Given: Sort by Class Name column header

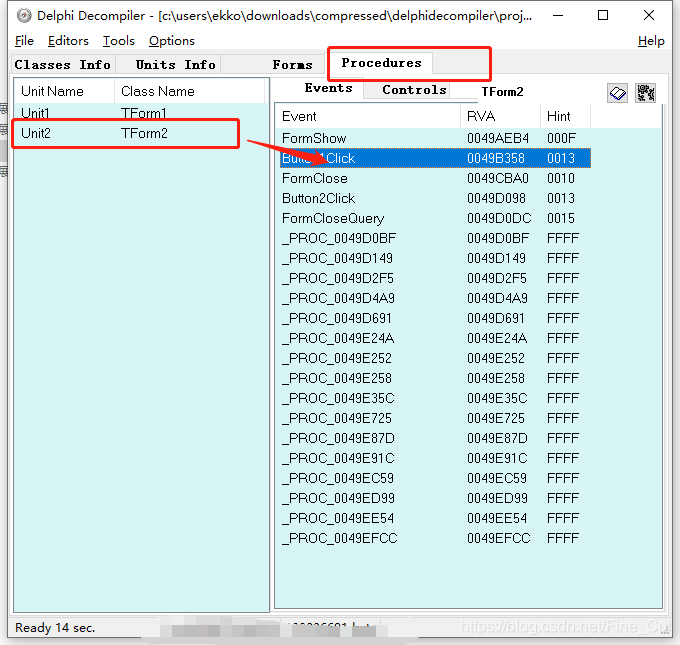Looking at the screenshot, I should pyautogui.click(x=189, y=92).
